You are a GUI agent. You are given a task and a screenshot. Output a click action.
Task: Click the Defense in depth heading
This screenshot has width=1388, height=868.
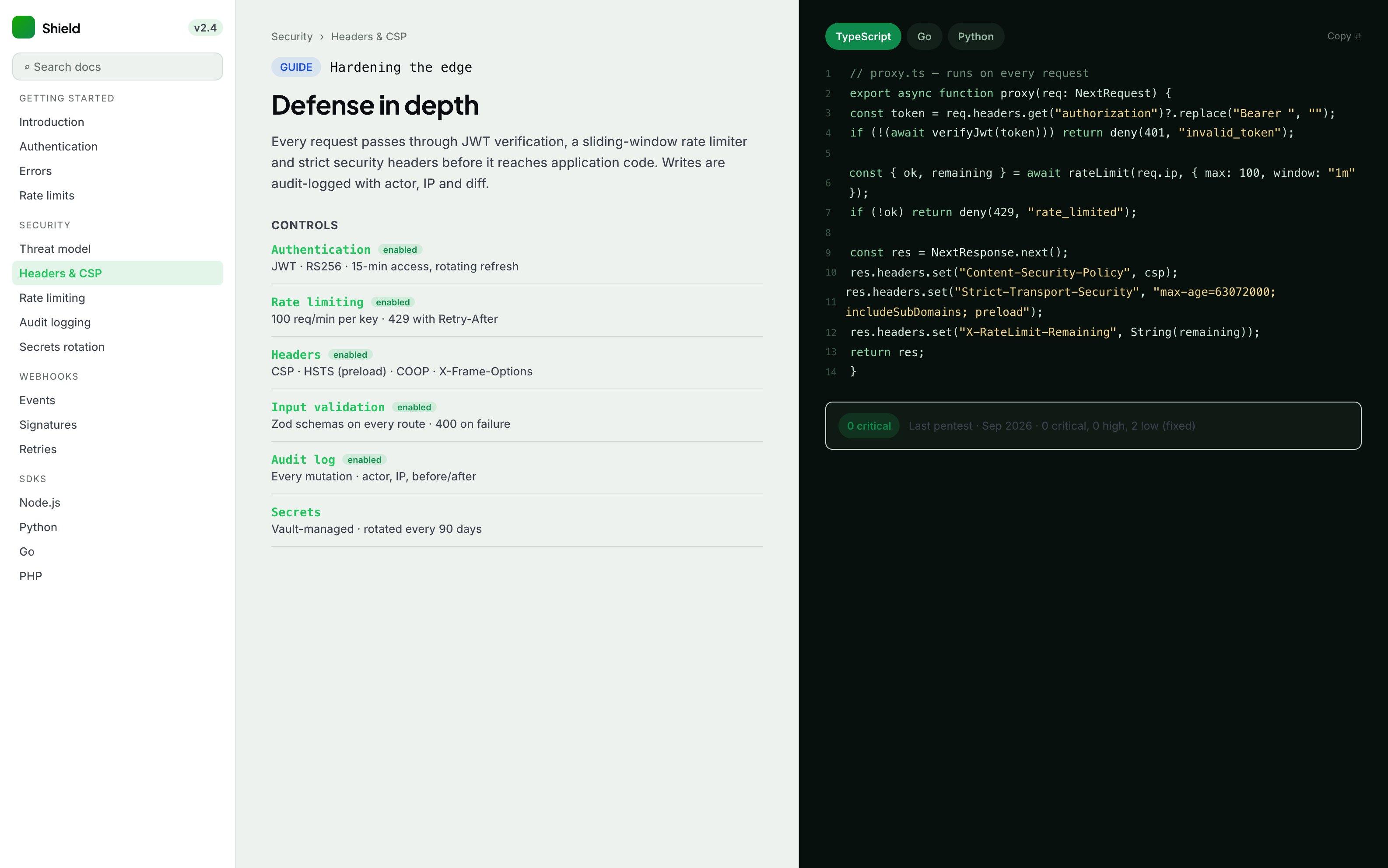coord(375,105)
